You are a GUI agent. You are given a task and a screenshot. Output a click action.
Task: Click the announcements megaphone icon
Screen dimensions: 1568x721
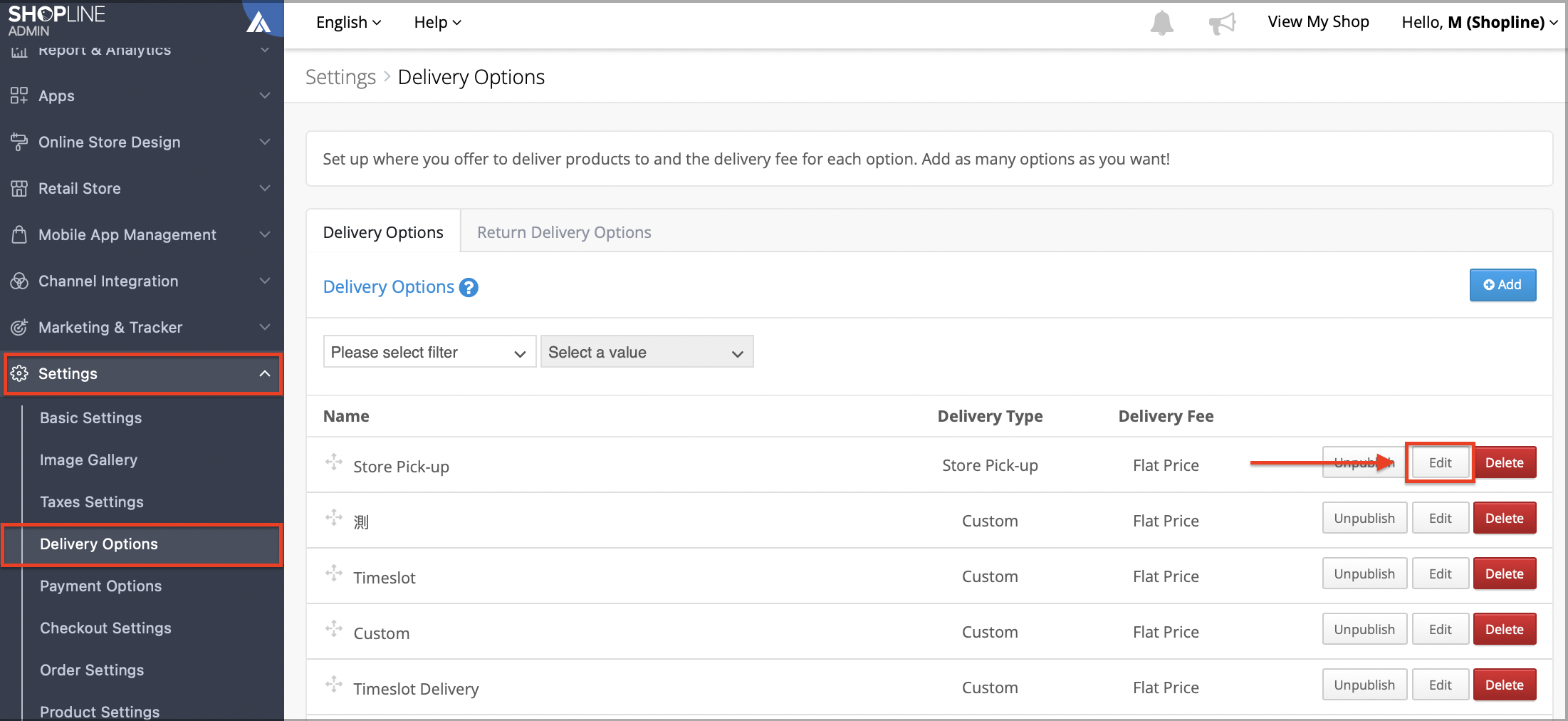1222,23
